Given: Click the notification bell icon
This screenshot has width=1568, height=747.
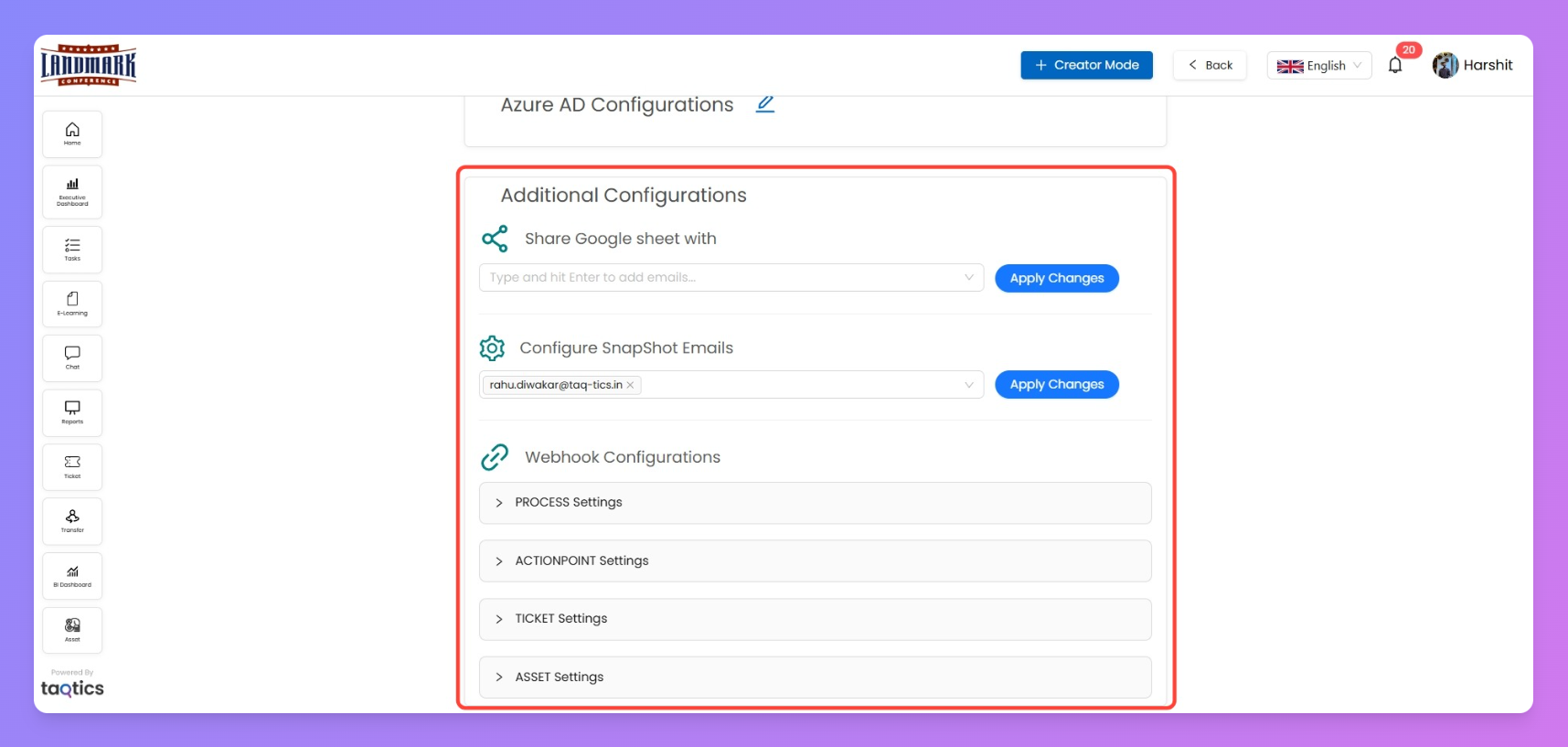Looking at the screenshot, I should pyautogui.click(x=1395, y=65).
